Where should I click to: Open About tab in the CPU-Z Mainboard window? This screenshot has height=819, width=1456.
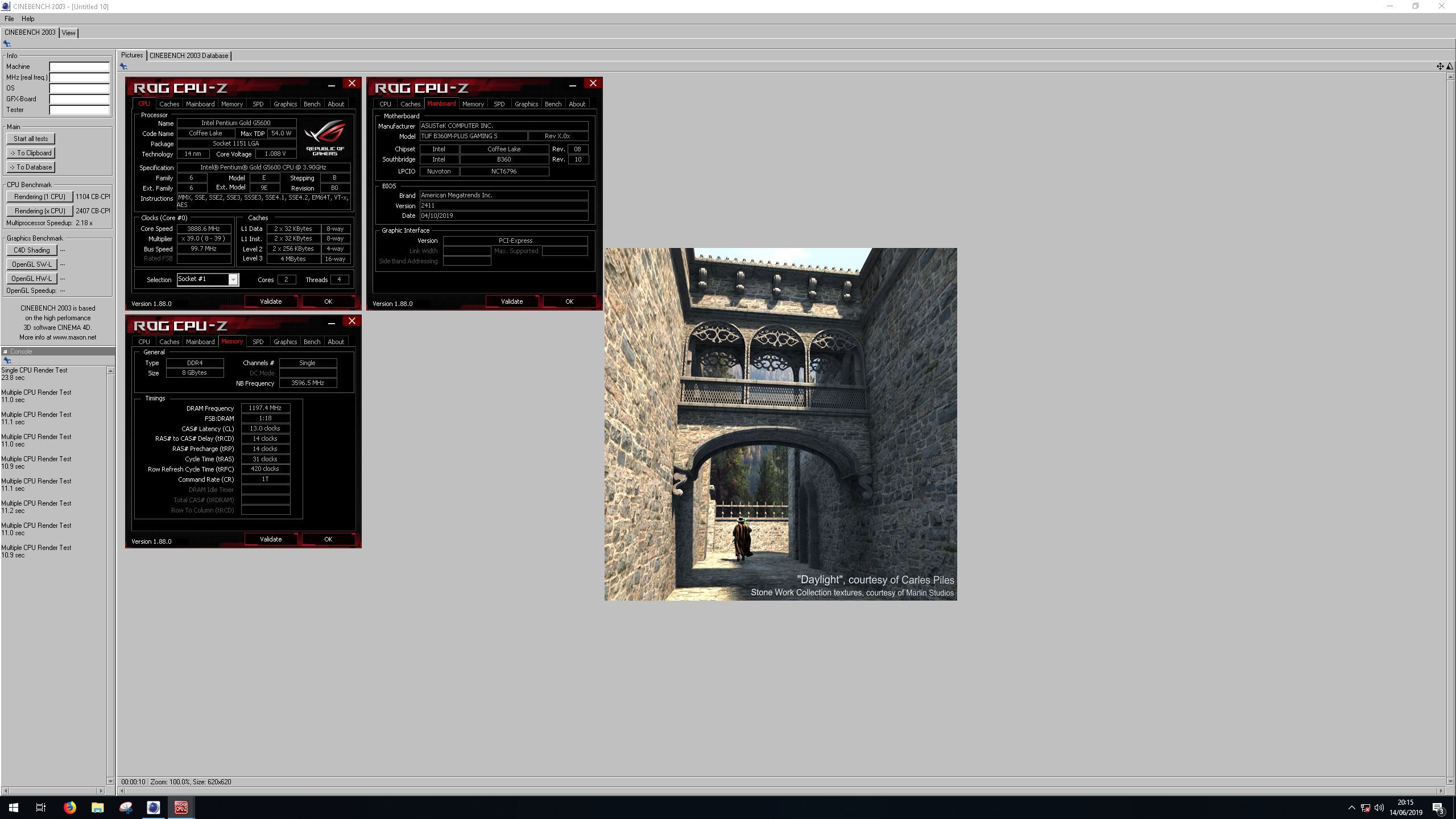(x=577, y=104)
